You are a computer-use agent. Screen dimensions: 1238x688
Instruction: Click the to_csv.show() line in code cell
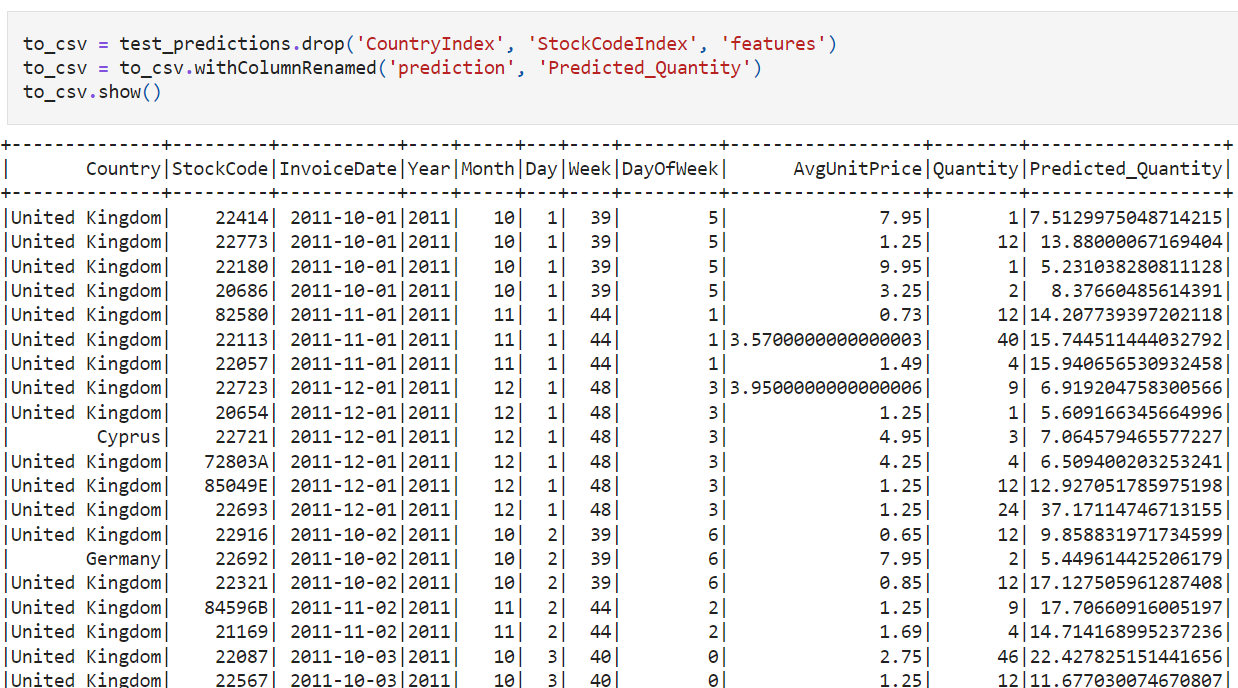pos(92,92)
